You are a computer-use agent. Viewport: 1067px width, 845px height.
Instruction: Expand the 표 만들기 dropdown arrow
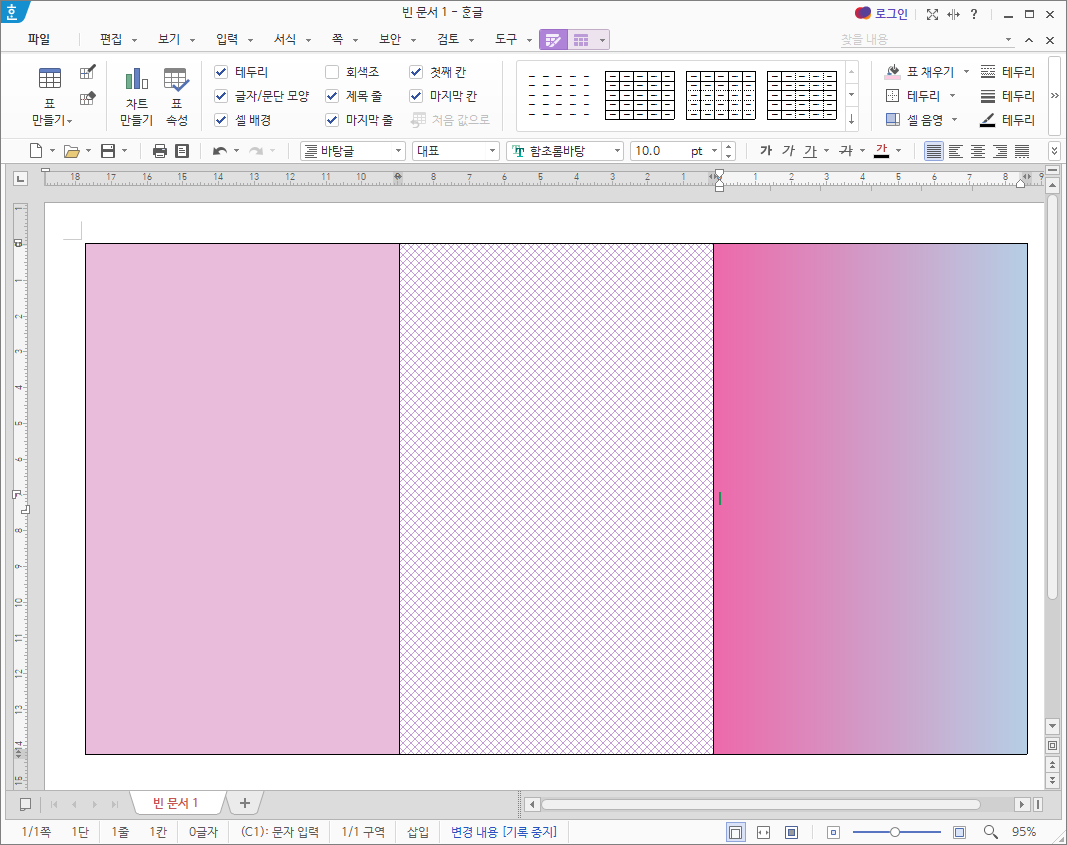tap(69, 121)
